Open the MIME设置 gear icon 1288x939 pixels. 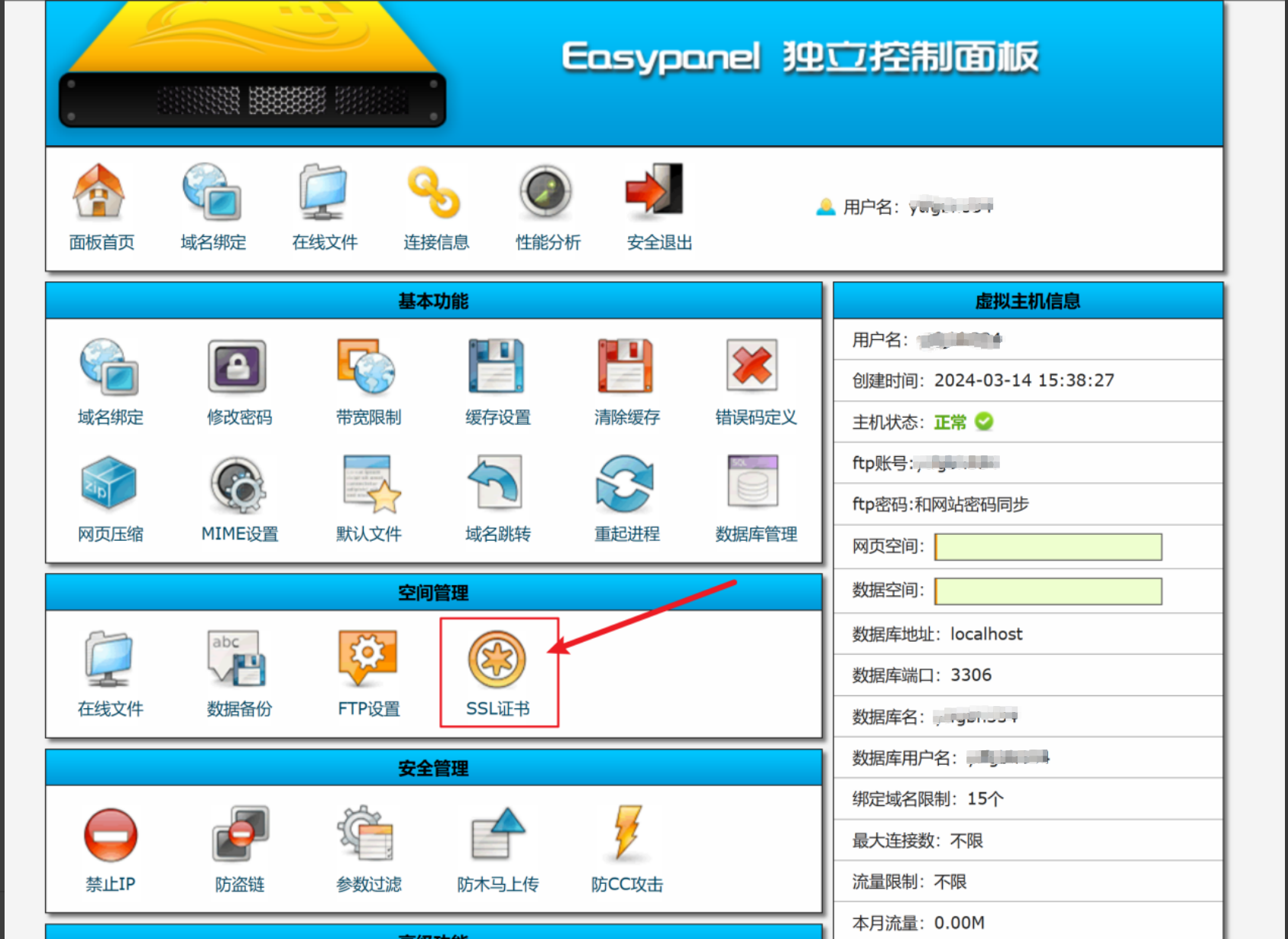[x=238, y=484]
